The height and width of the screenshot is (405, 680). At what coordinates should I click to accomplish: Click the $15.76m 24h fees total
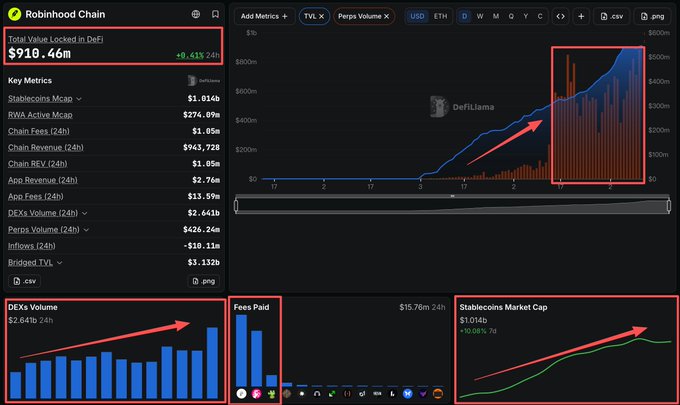point(422,307)
